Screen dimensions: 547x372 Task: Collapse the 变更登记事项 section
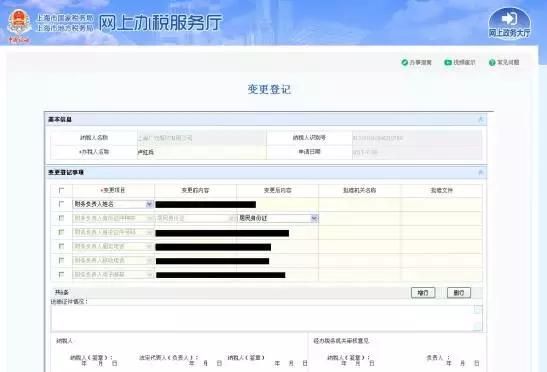point(480,172)
